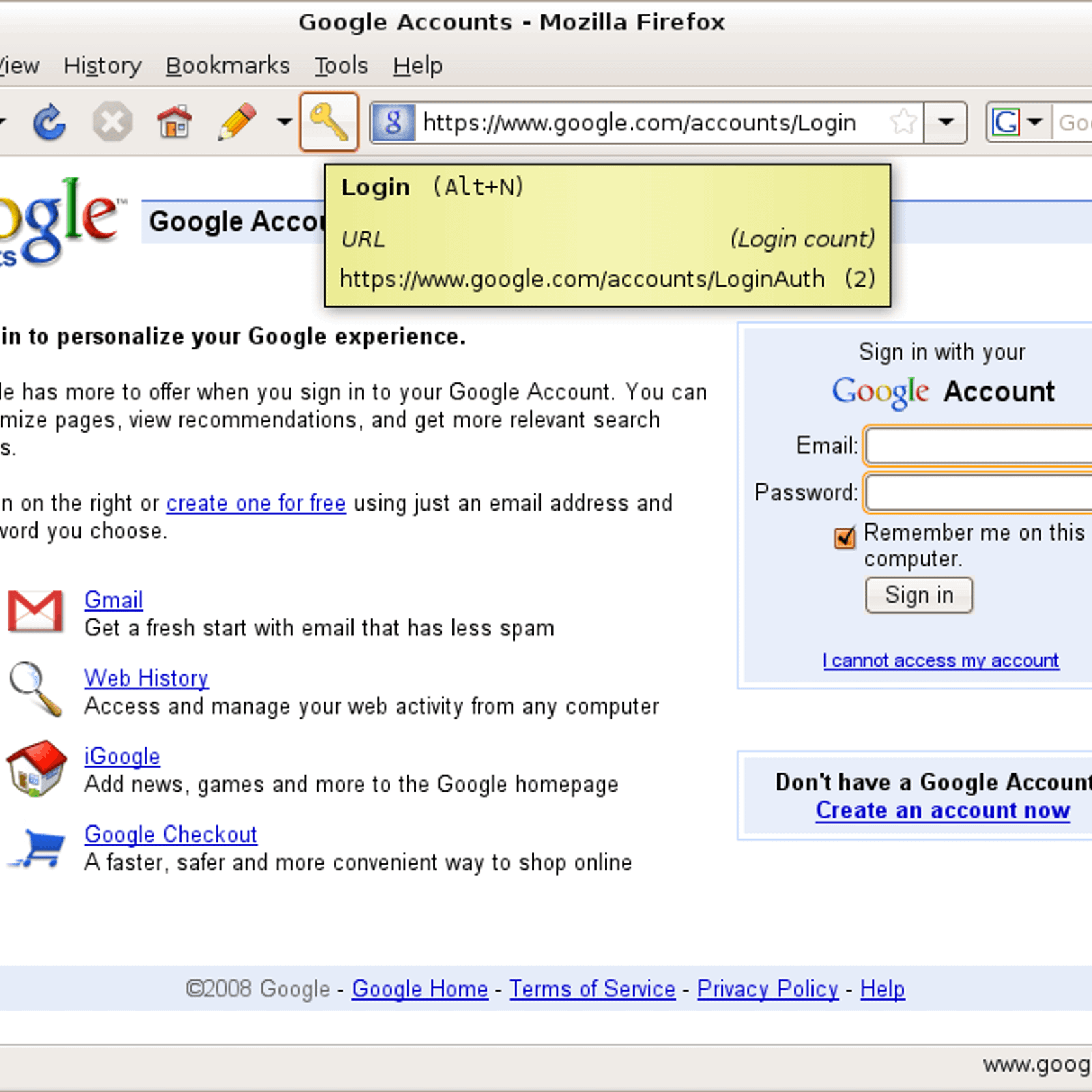Image resolution: width=1092 pixels, height=1092 pixels.
Task: Click 'Create an account now' link
Action: (x=943, y=810)
